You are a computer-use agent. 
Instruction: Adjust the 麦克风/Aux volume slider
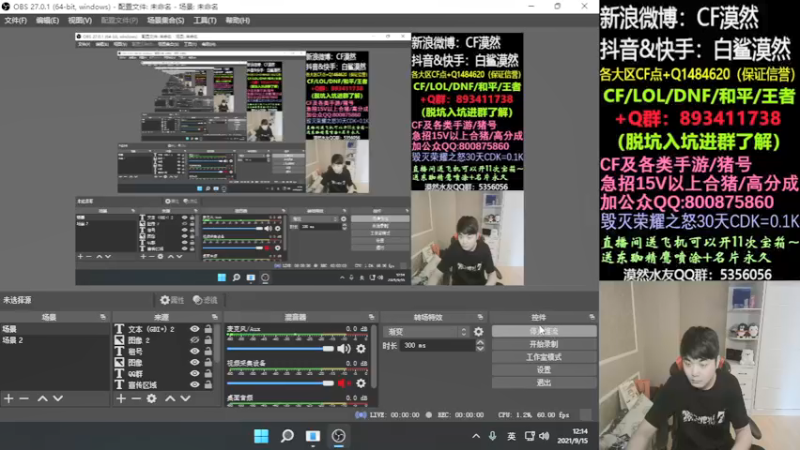coord(280,349)
